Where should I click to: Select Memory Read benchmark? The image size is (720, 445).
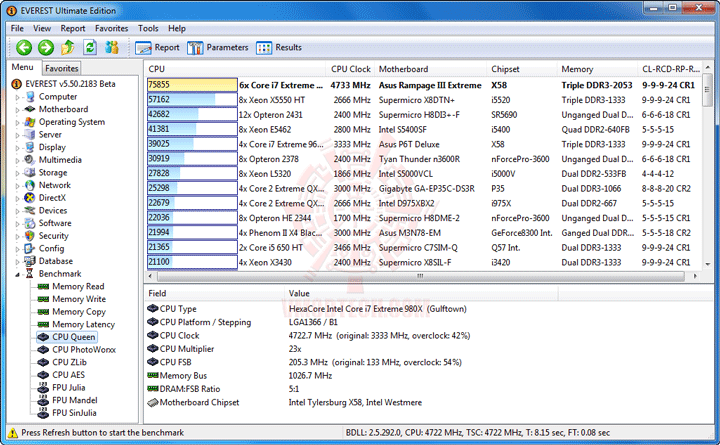point(78,287)
